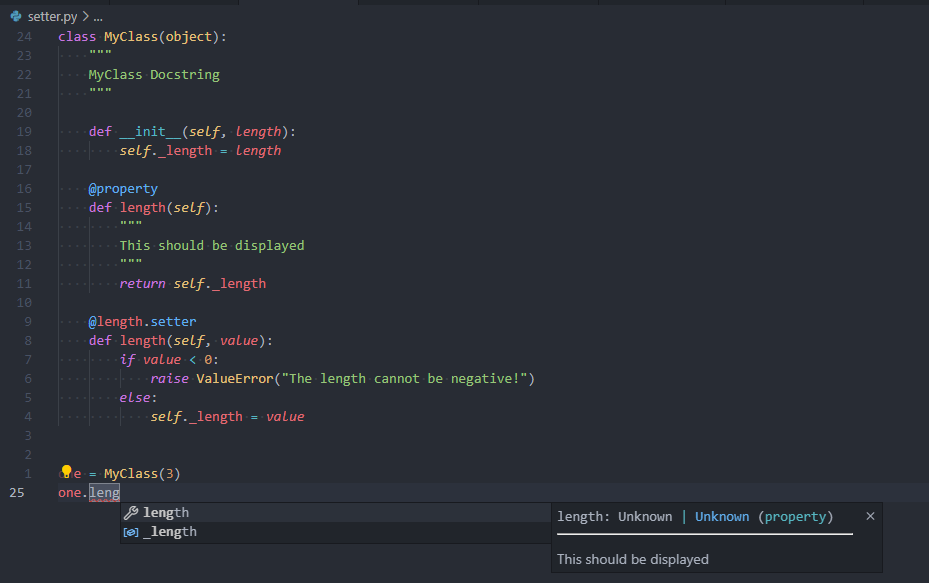
Task: Open the Unknown (property) link in hover popup
Action: pos(722,516)
